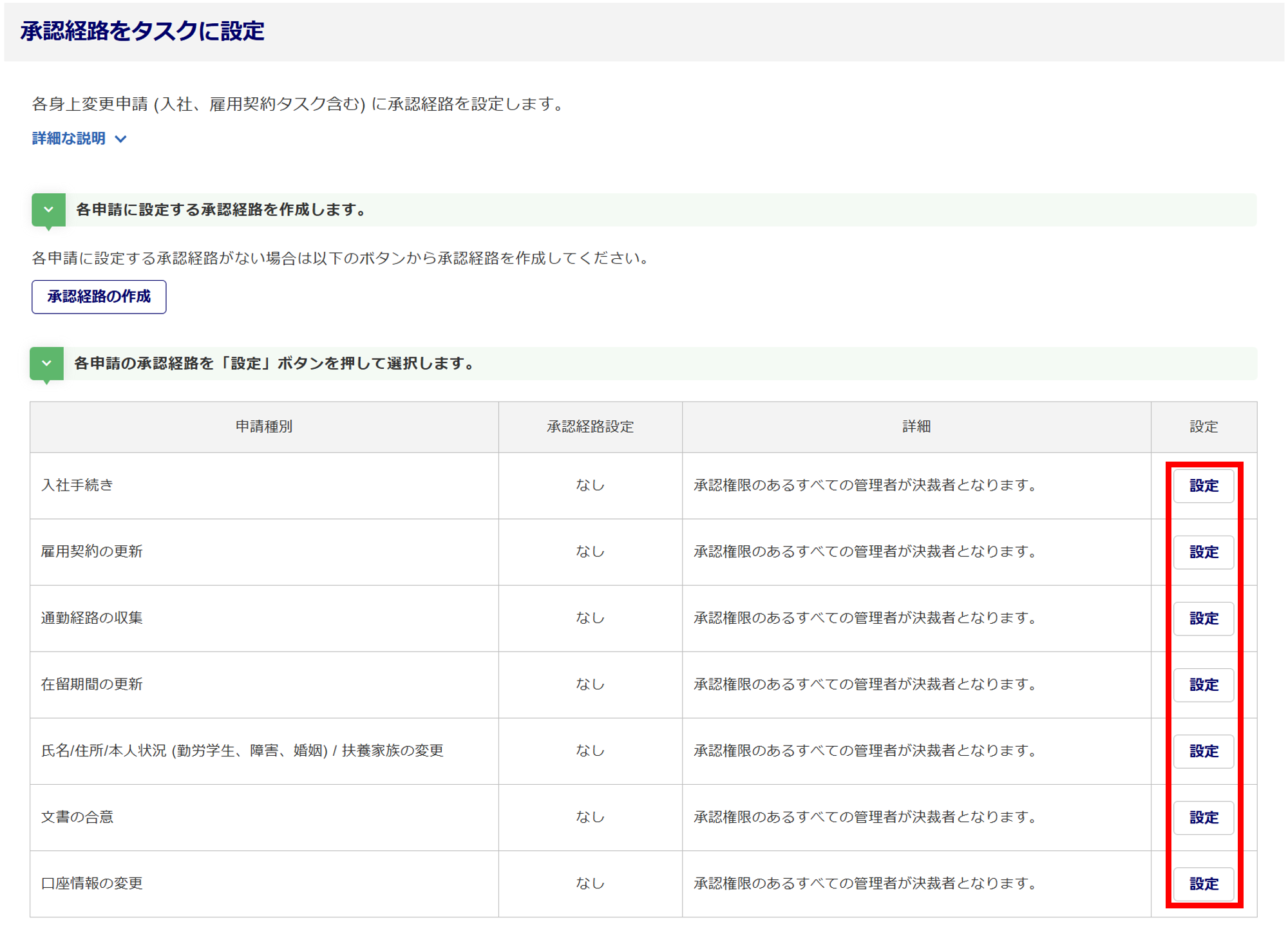Viewport: 1288px width, 938px height.
Task: Click the chevron next to 詳細な説明
Action: [x=121, y=139]
